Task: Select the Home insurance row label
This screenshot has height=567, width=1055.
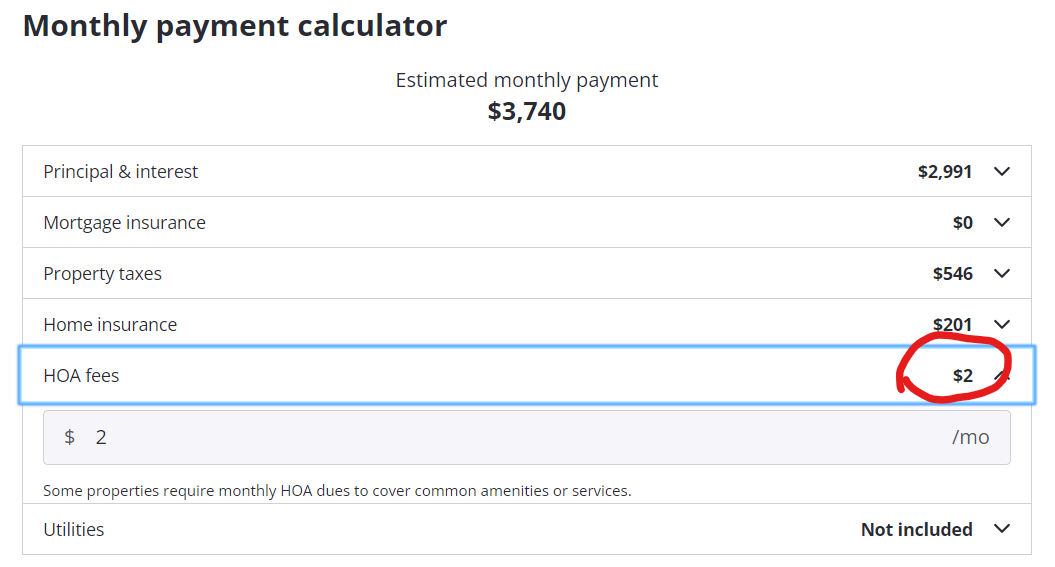Action: click(x=110, y=325)
